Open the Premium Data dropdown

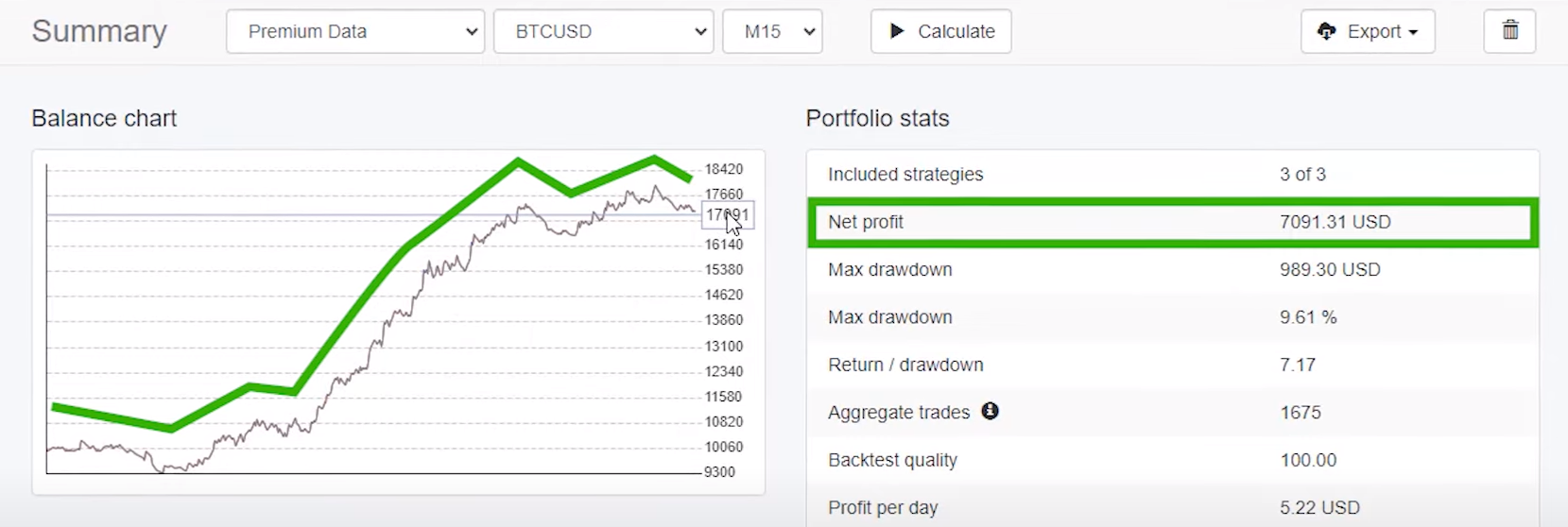[x=355, y=31]
